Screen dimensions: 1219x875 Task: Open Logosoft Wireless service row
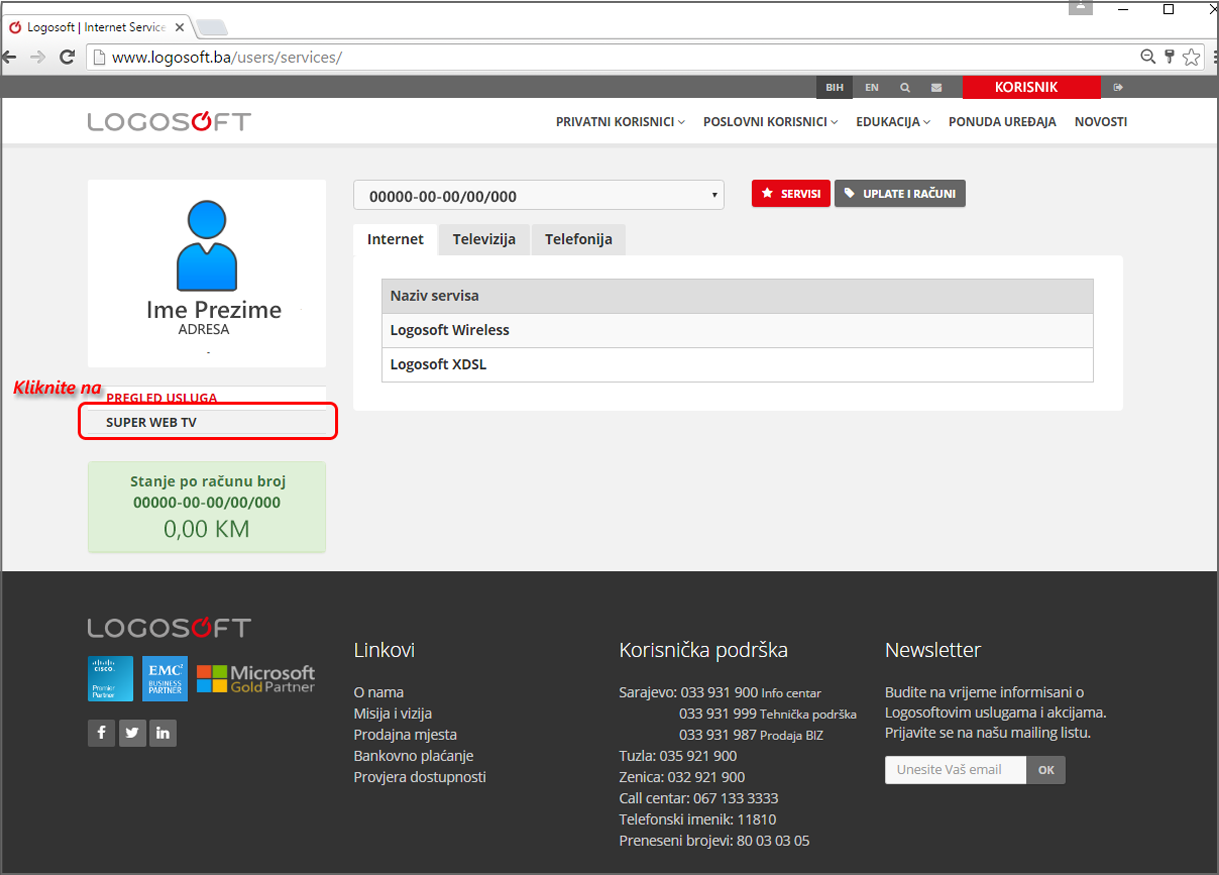[737, 330]
